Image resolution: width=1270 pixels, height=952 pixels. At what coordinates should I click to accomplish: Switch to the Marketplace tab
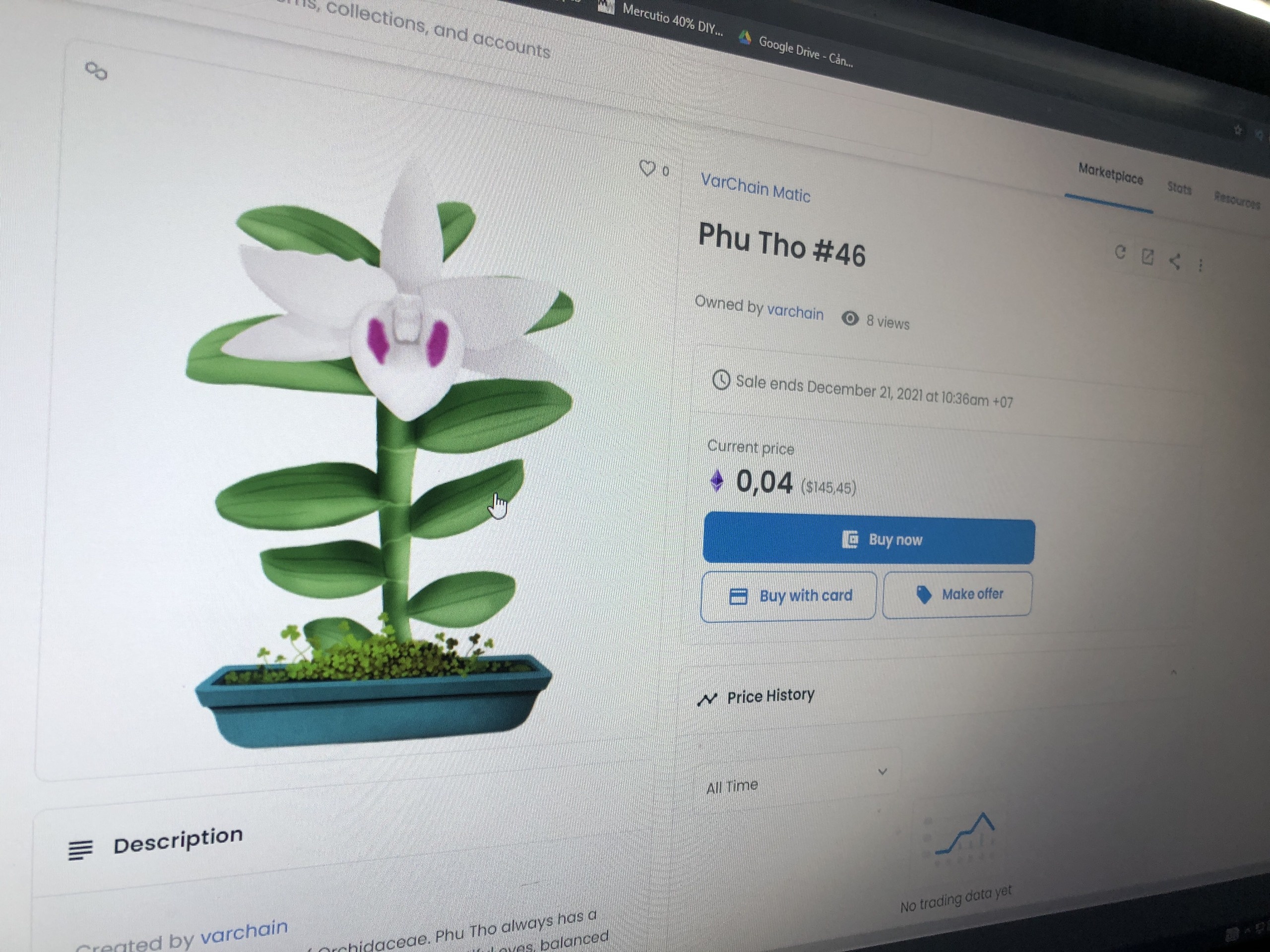(1110, 174)
